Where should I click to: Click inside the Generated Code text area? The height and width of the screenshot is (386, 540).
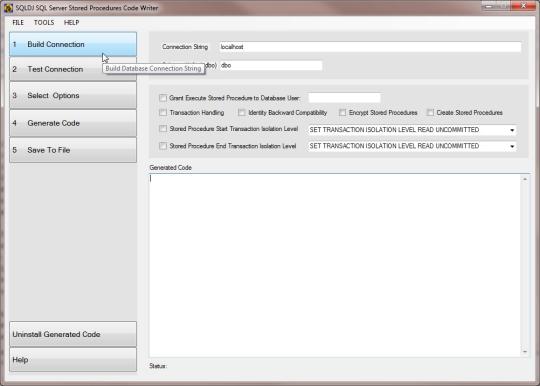click(335, 265)
